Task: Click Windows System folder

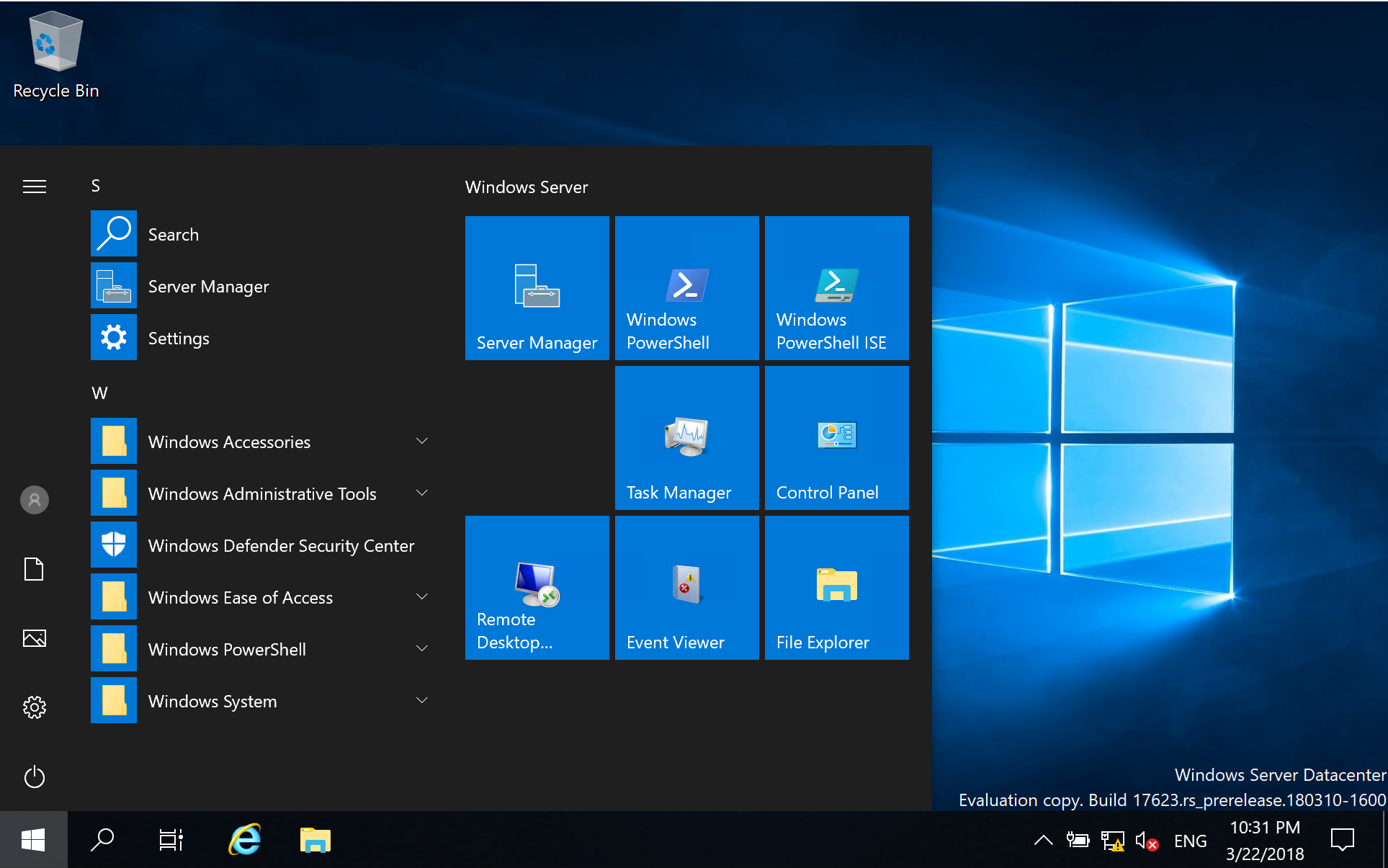Action: tap(214, 701)
